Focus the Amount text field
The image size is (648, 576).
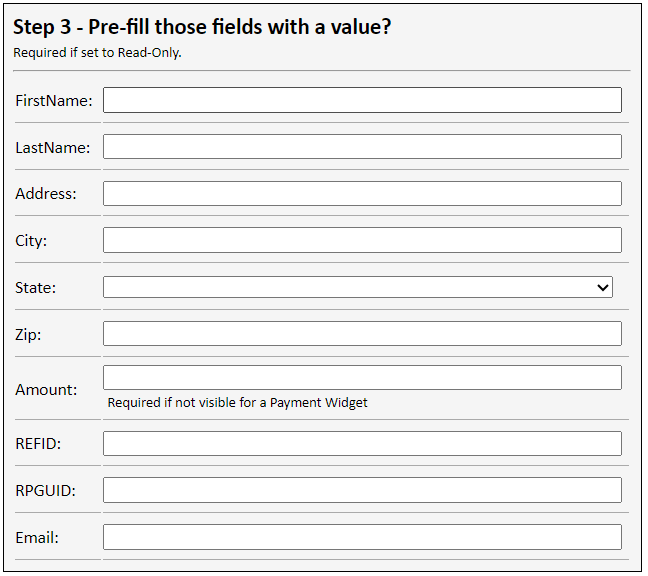362,377
